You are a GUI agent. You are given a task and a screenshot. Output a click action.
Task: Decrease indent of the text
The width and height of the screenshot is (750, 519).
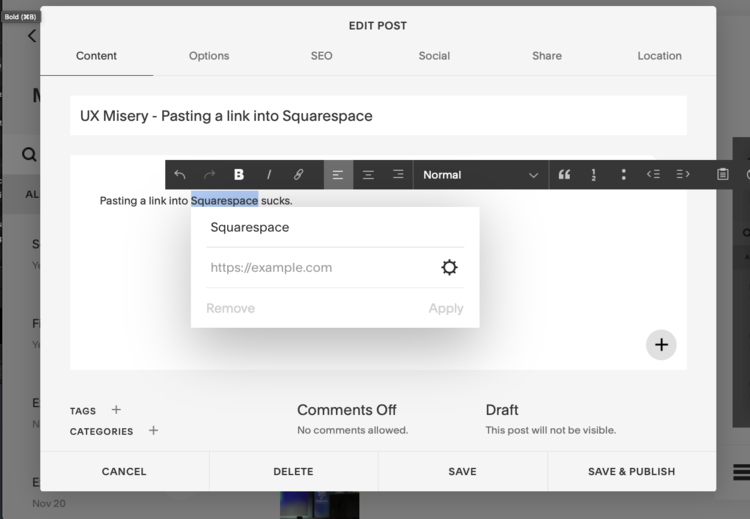(653, 174)
